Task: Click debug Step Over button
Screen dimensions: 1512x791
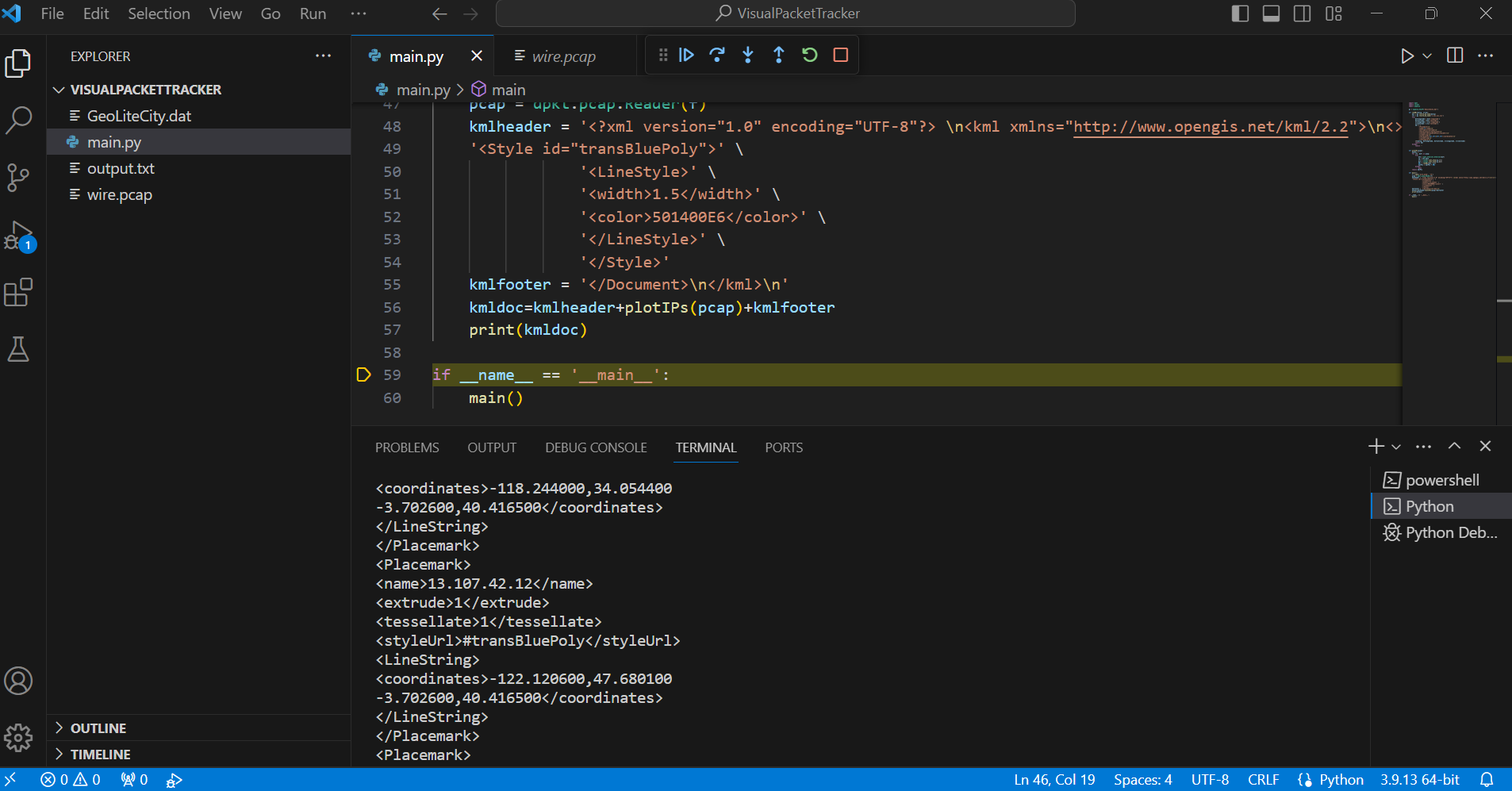Action: [717, 55]
